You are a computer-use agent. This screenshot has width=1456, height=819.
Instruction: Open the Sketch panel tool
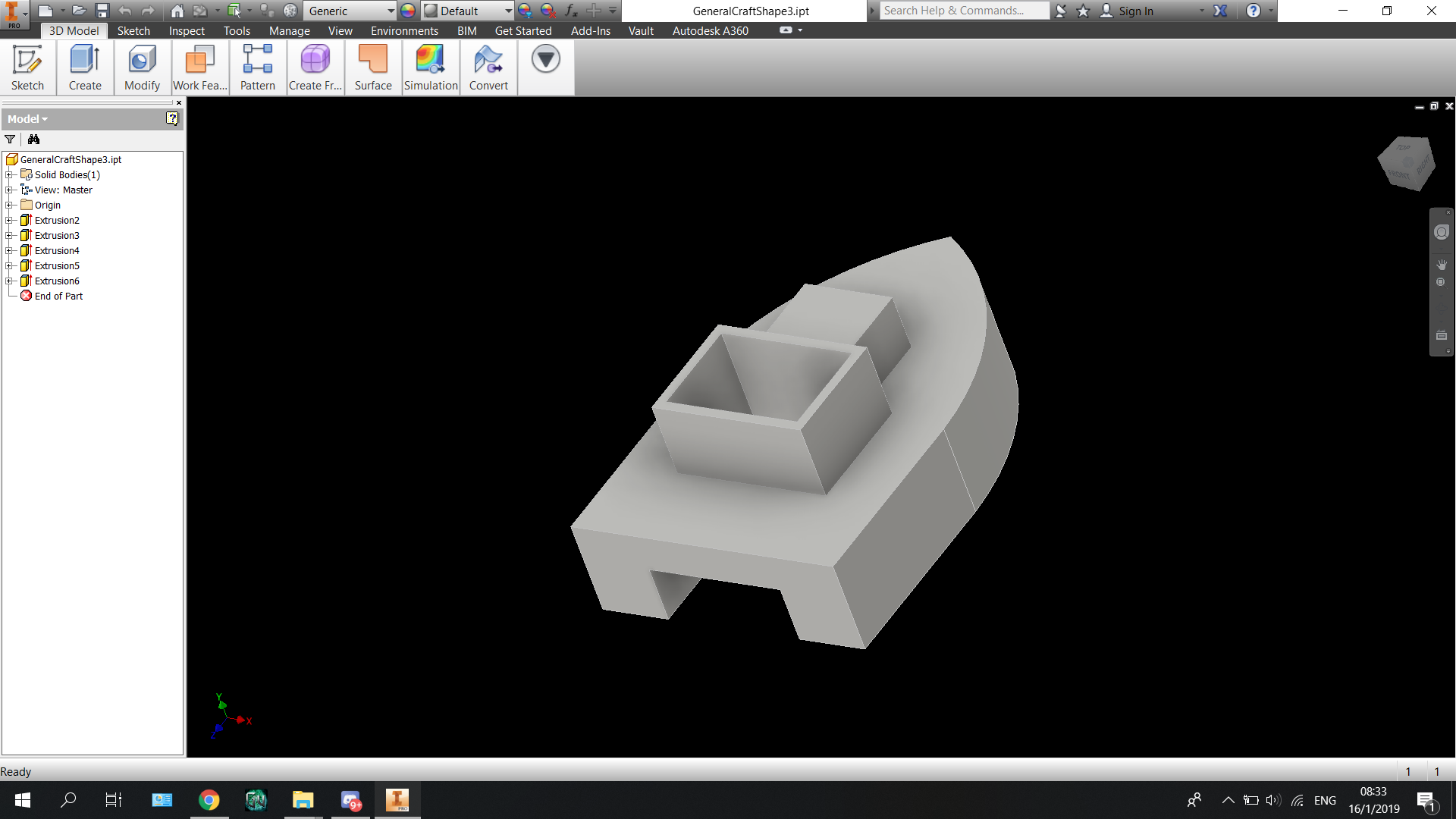[x=28, y=67]
